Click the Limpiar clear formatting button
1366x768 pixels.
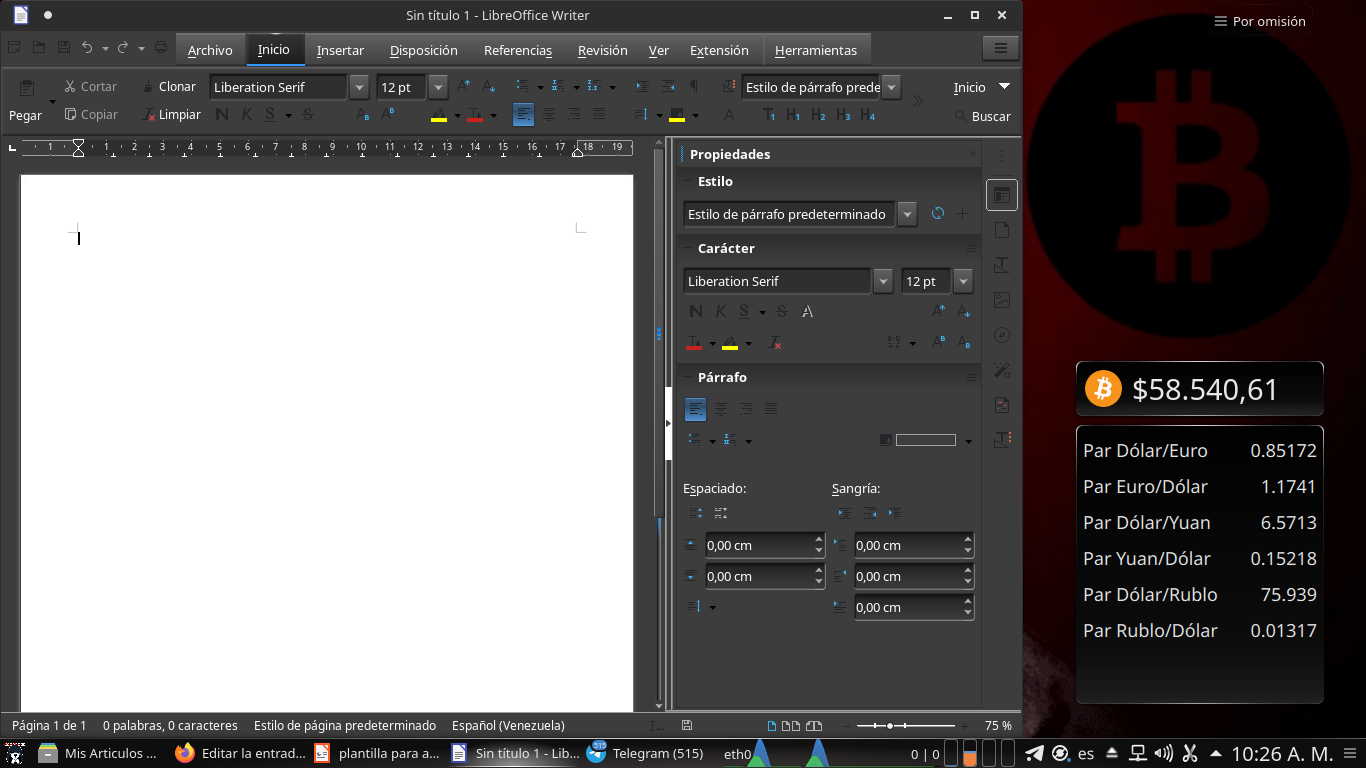point(171,115)
